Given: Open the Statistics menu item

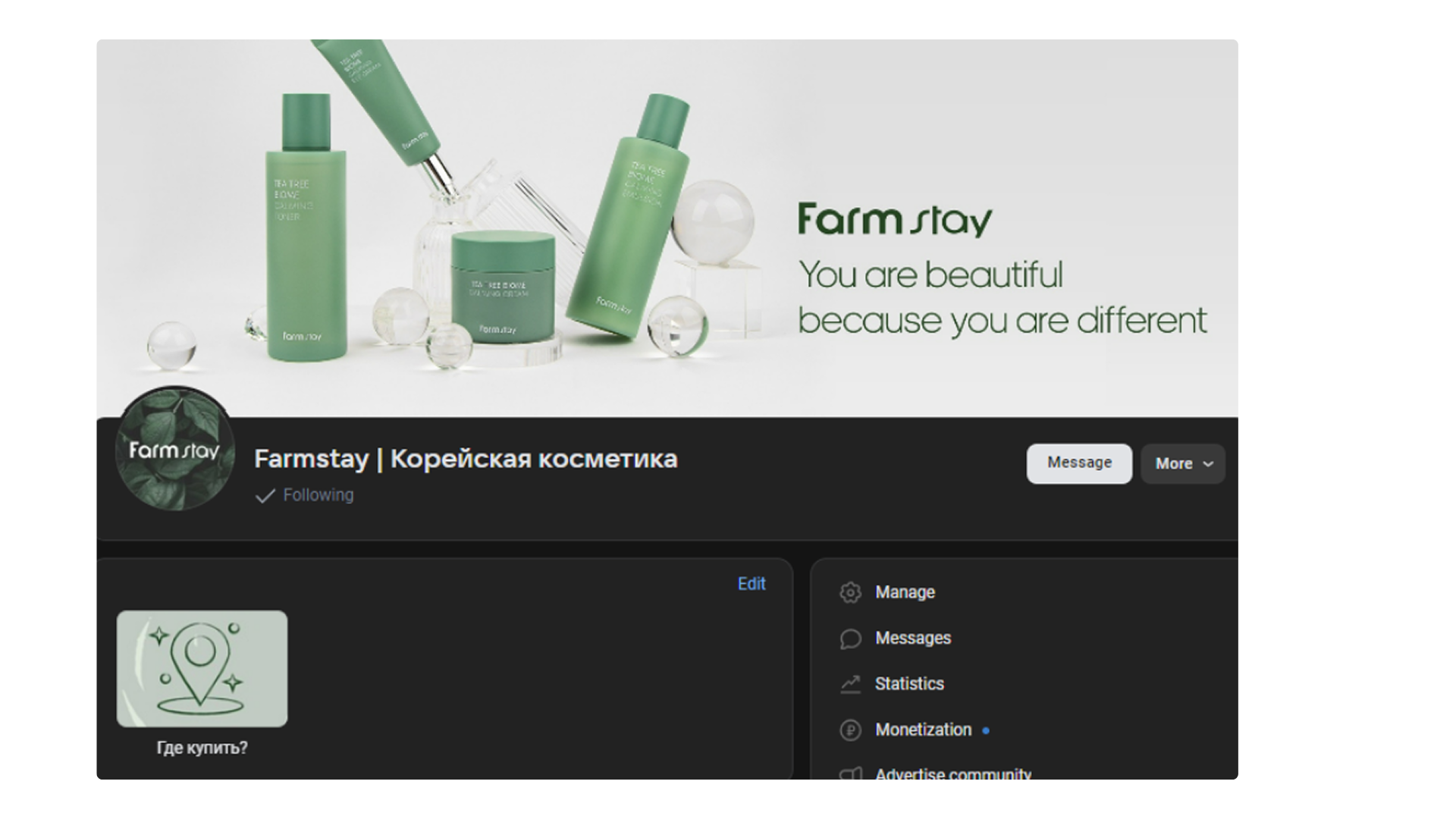Looking at the screenshot, I should [909, 684].
